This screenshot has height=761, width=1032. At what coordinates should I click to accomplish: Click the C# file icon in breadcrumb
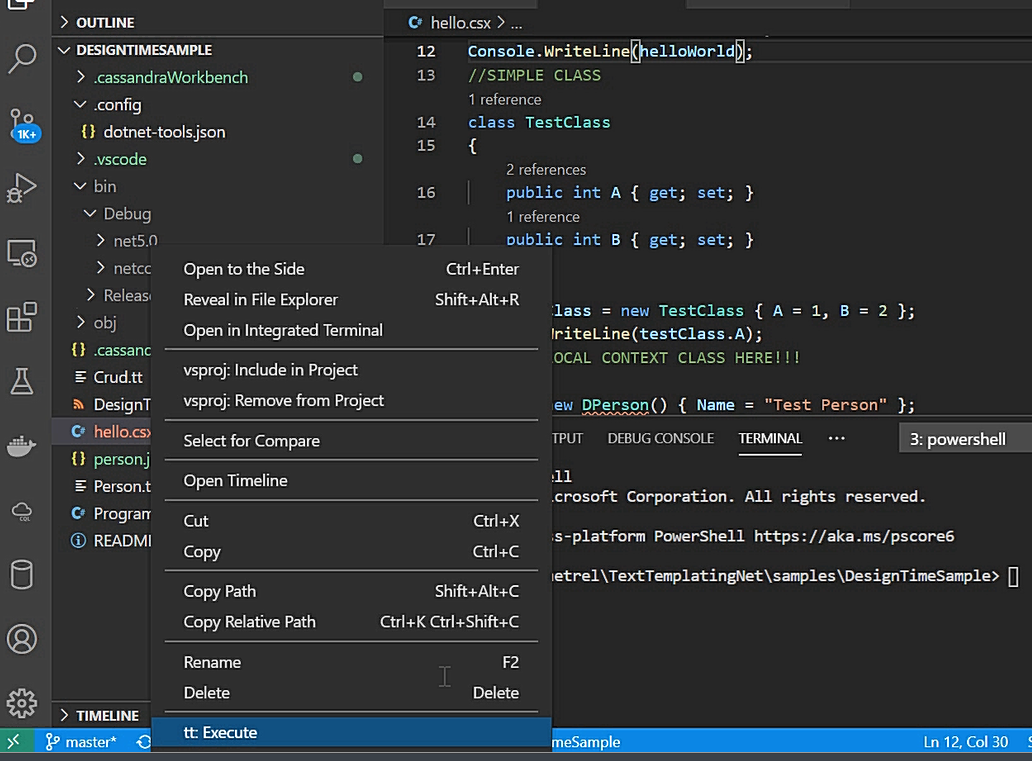[x=415, y=23]
